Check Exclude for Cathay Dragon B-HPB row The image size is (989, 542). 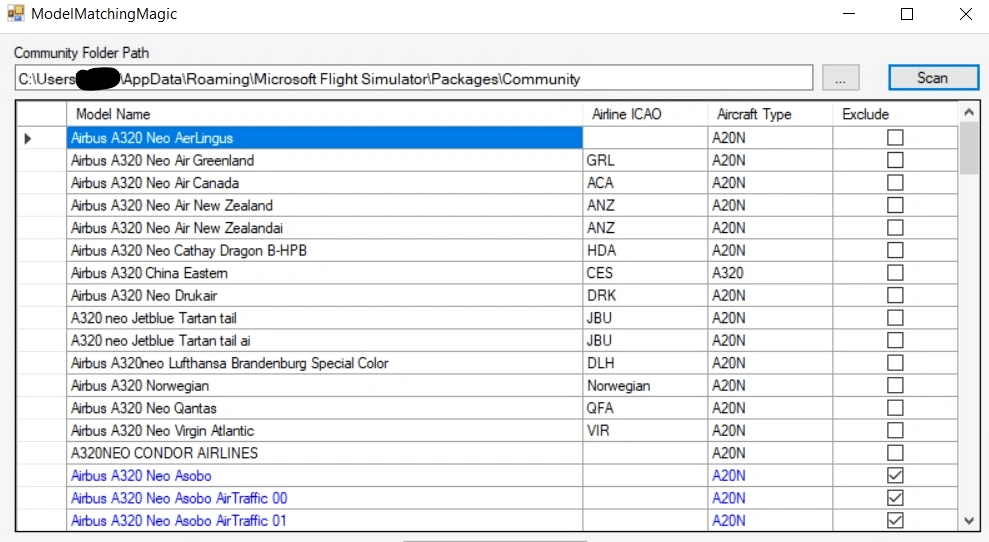[x=895, y=250]
